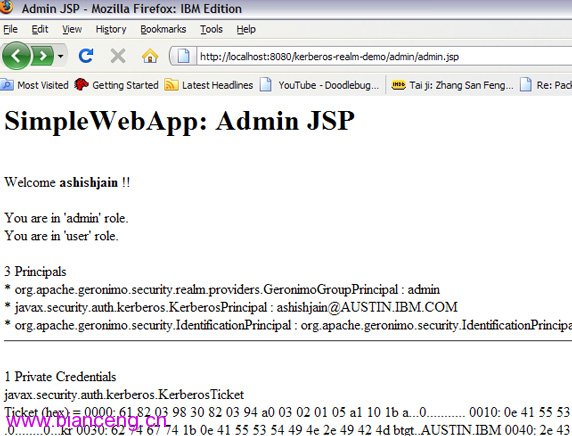This screenshot has width=572, height=436.
Task: Click the 'SimpleWebApp: Admin JSP' heading
Action: click(x=179, y=120)
